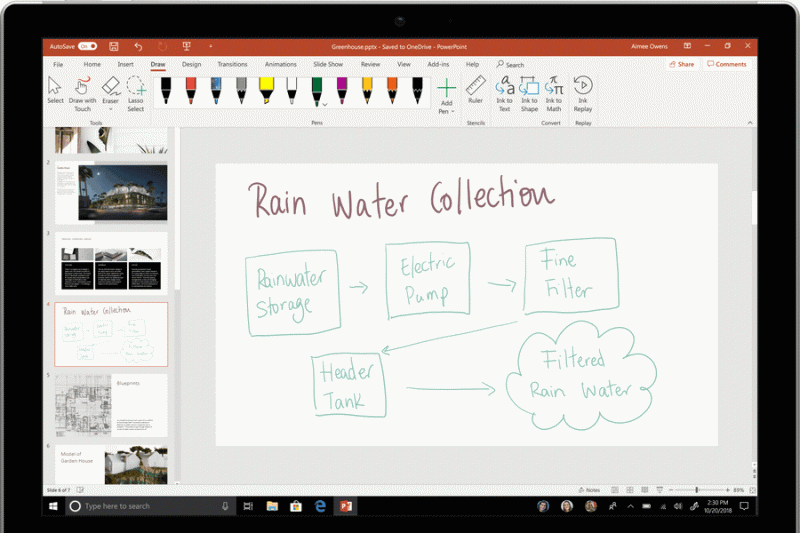Viewport: 800px width, 533px height.
Task: Convert with Ink to Text
Action: coord(504,86)
